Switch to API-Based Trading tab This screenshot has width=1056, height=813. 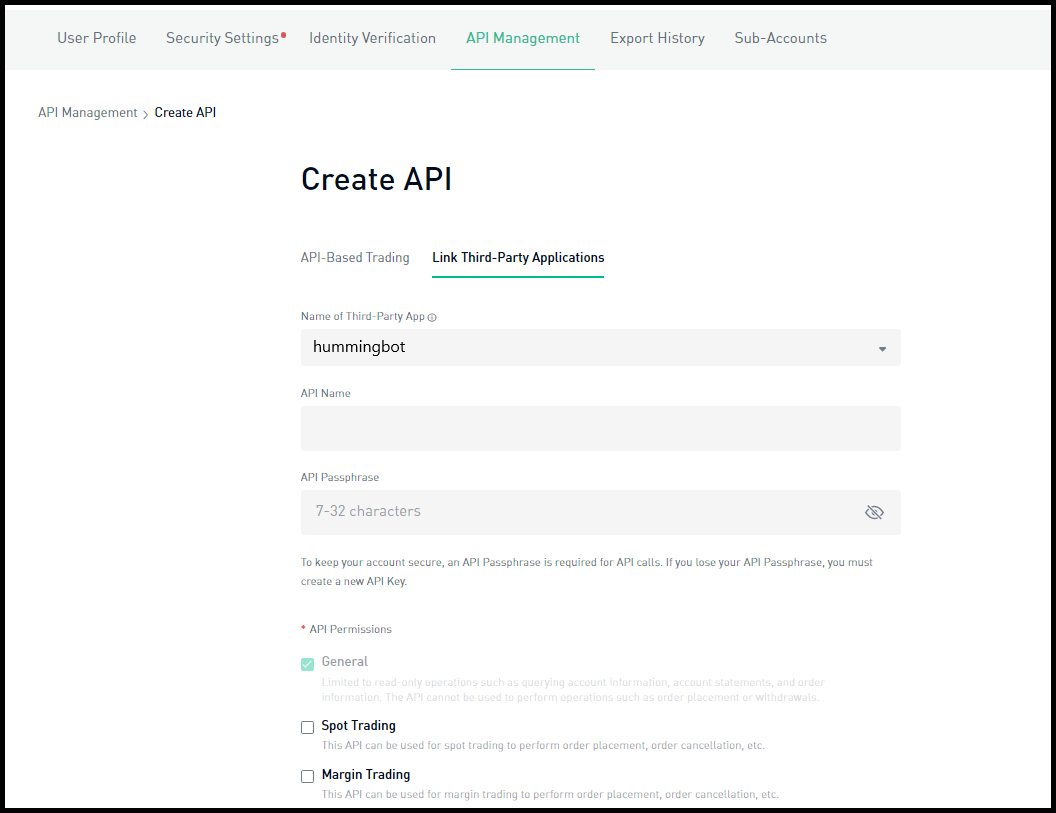coord(355,258)
